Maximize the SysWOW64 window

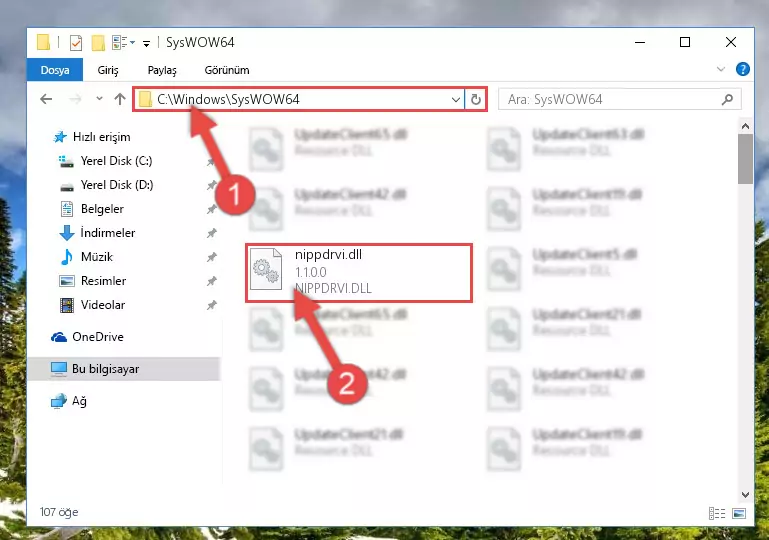685,42
